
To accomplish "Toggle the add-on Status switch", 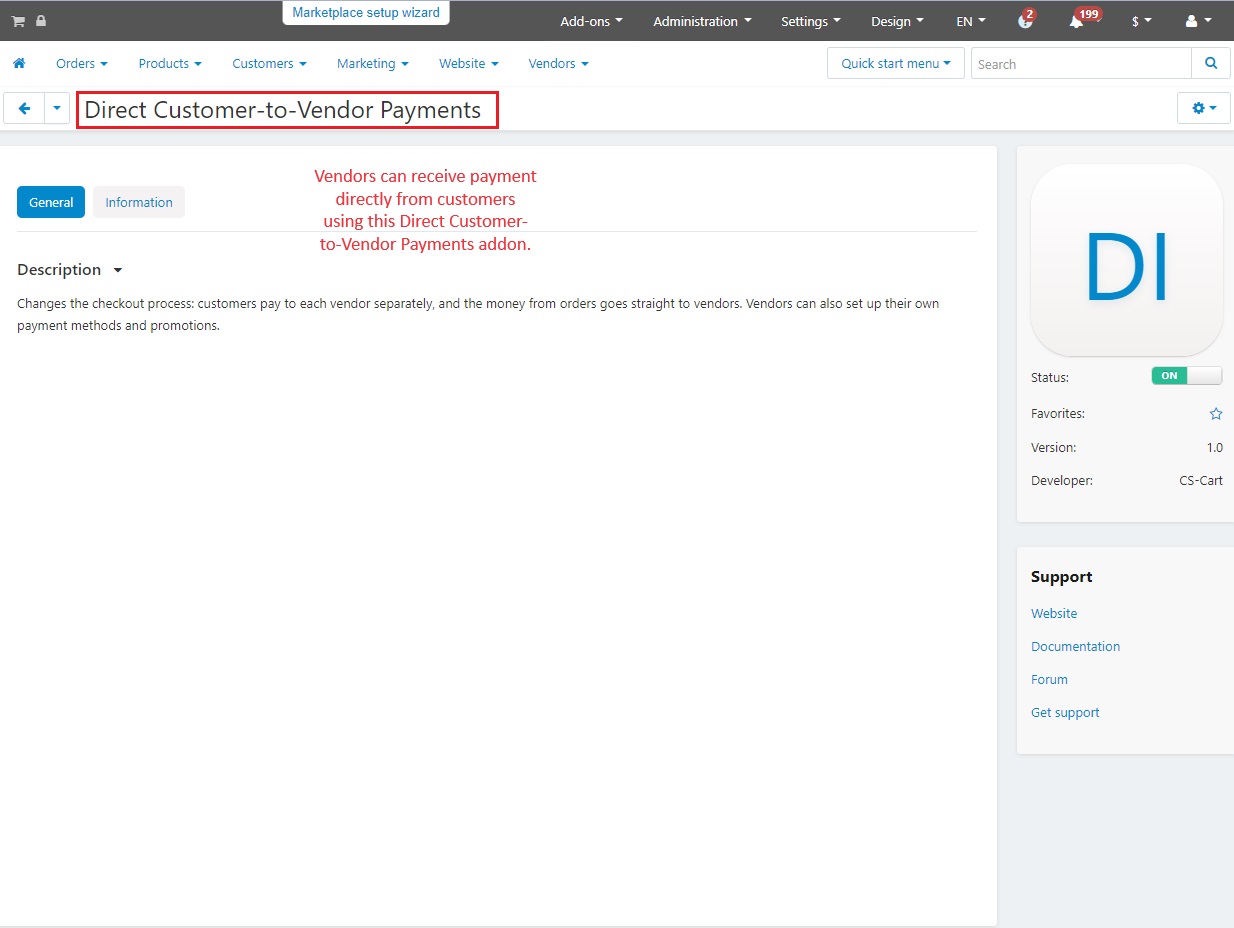I will click(1187, 376).
